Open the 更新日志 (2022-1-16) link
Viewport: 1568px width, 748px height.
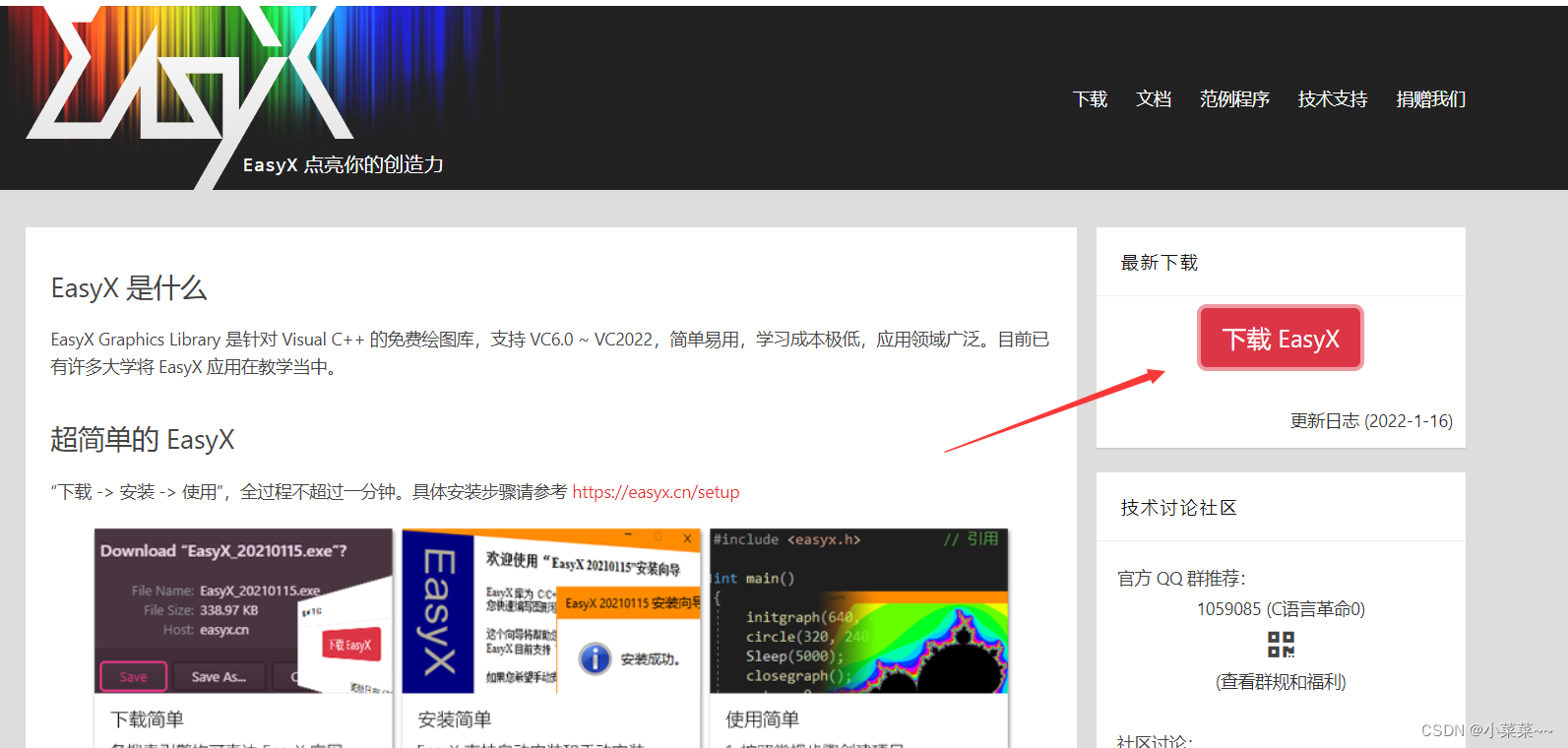(x=1371, y=421)
